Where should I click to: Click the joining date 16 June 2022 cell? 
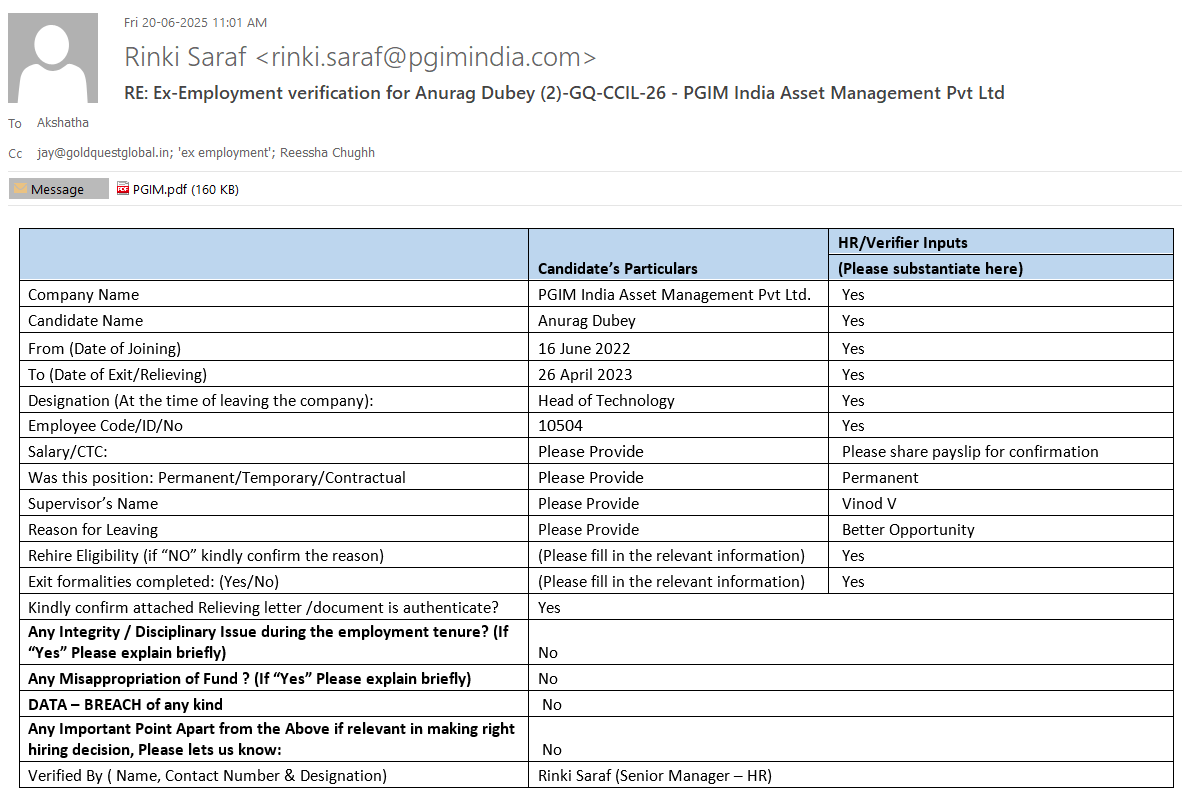tap(584, 349)
